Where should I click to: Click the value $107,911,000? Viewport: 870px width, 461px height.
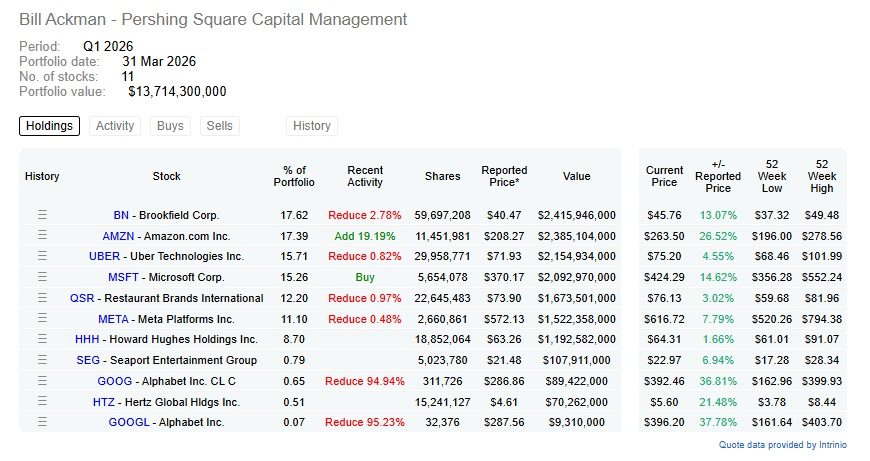coord(576,361)
